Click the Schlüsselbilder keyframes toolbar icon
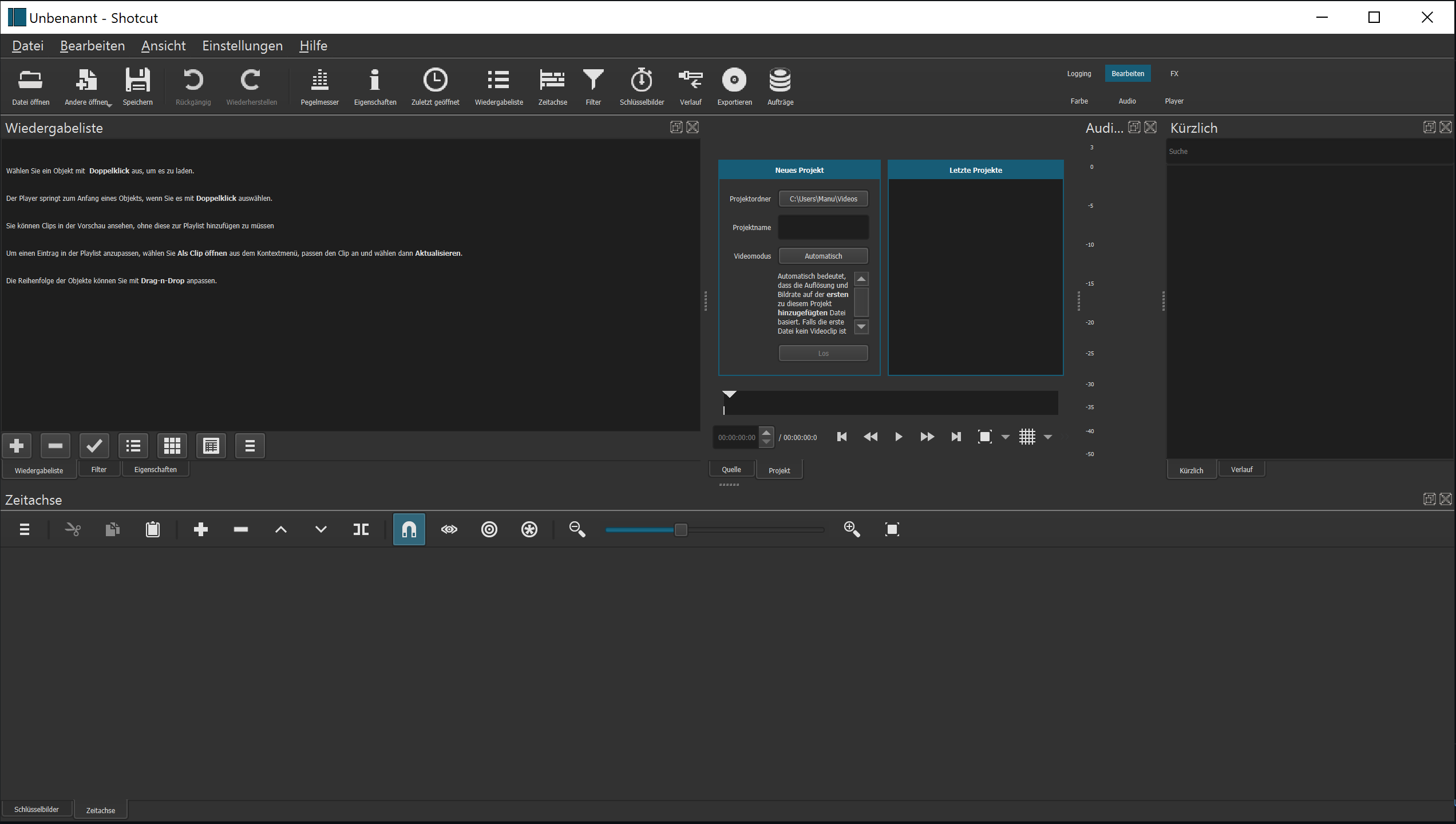 [x=642, y=86]
